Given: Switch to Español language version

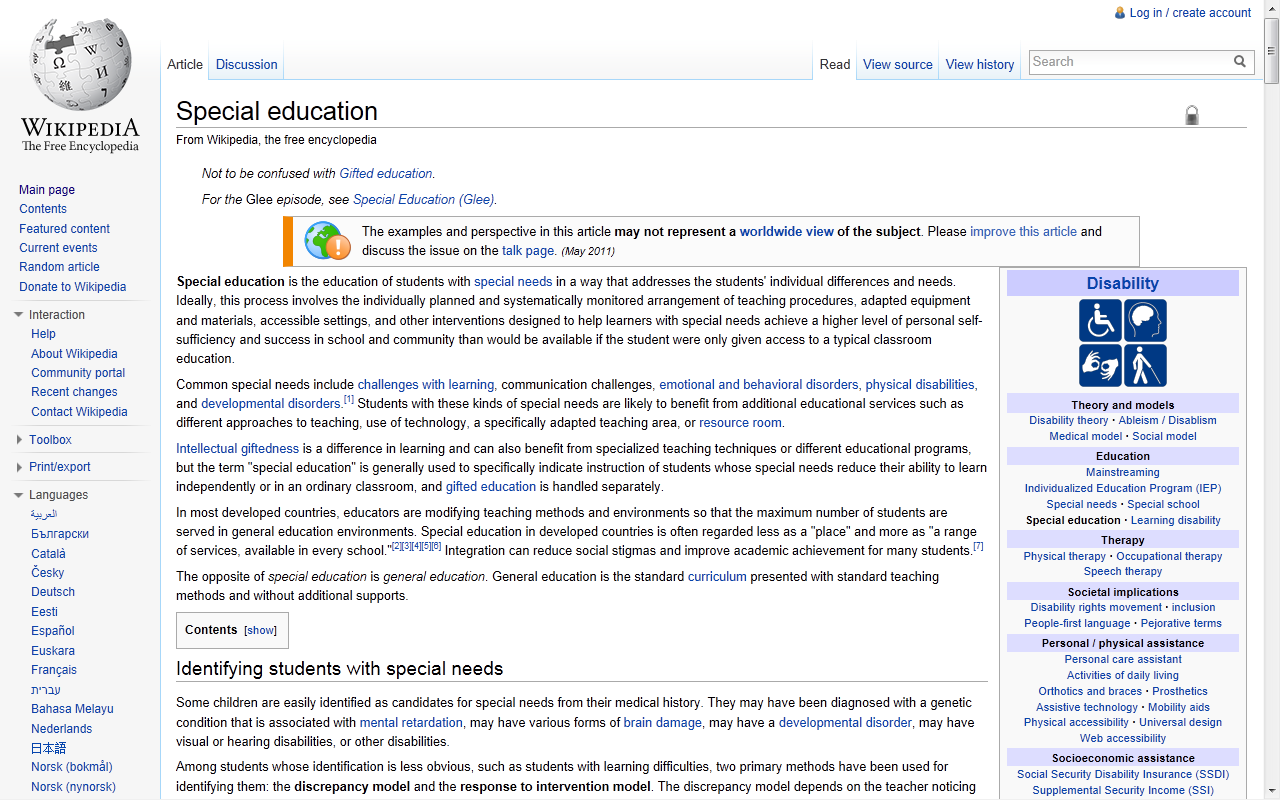Looking at the screenshot, I should pyautogui.click(x=53, y=631).
